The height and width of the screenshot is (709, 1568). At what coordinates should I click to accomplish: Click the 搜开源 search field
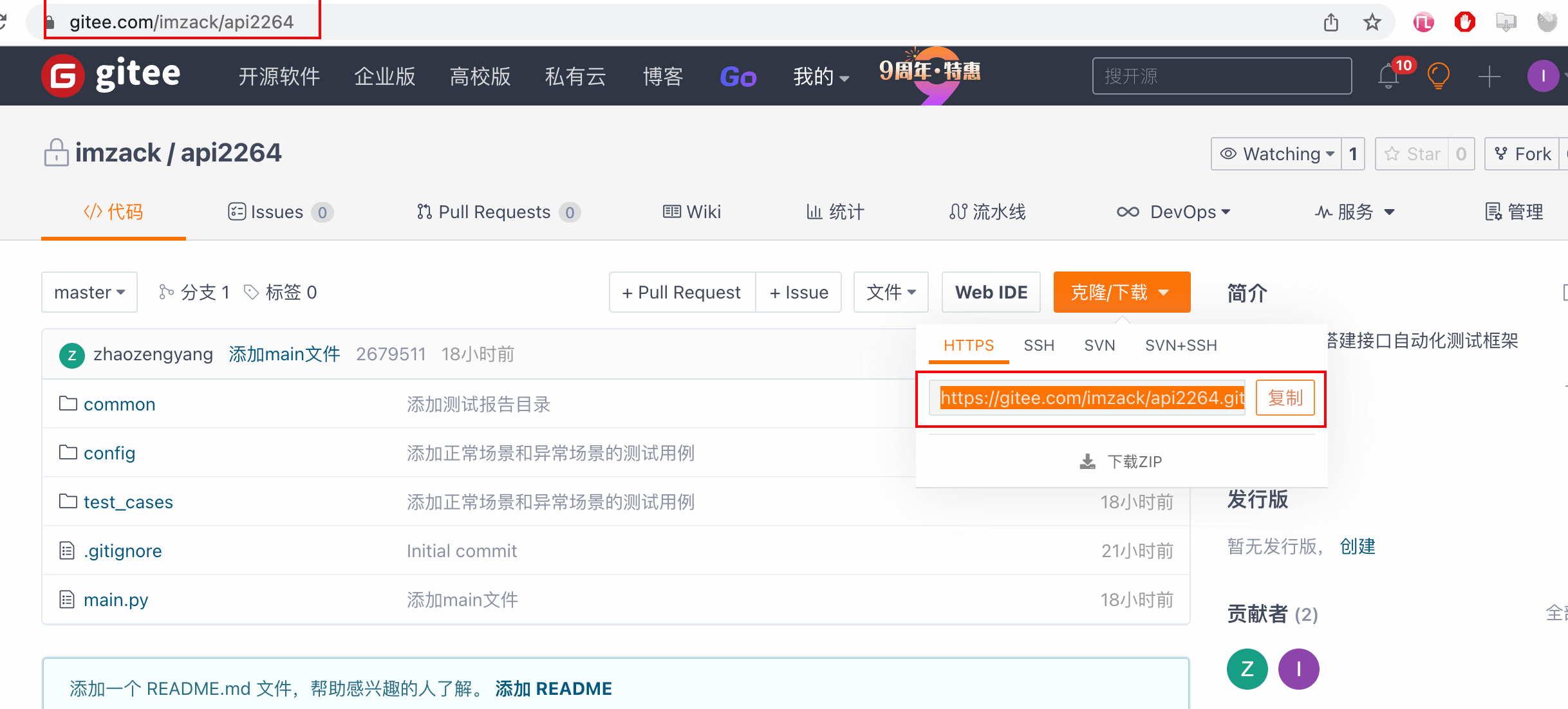[x=1221, y=77]
